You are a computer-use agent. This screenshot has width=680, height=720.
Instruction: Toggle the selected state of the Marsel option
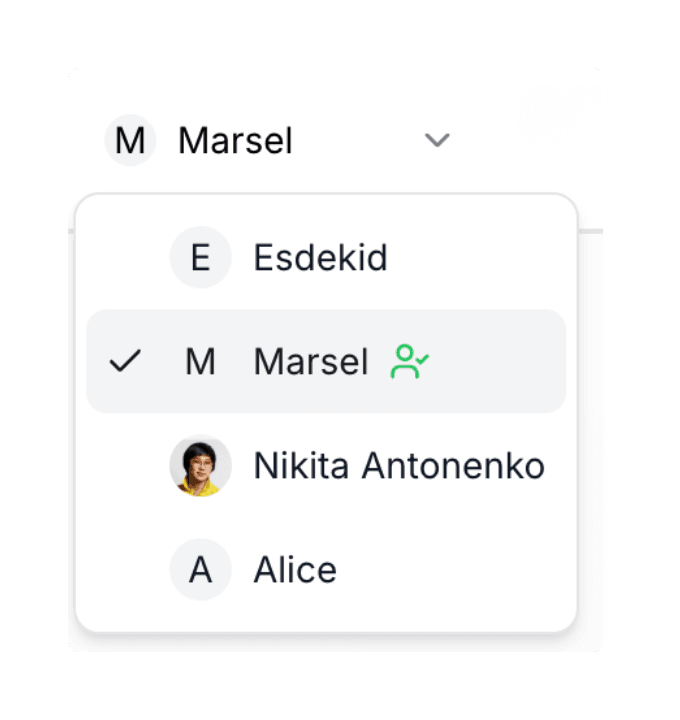point(326,361)
